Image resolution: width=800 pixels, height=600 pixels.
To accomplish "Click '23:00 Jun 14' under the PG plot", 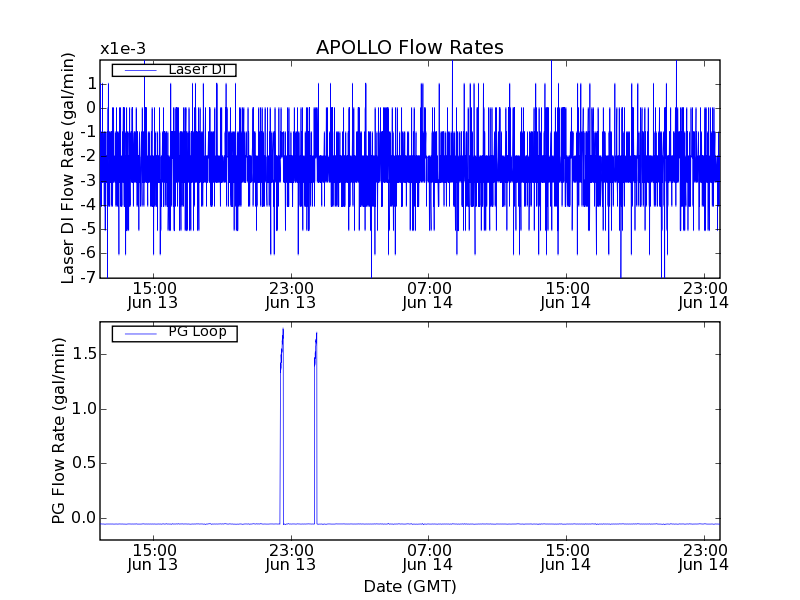I will [x=704, y=558].
